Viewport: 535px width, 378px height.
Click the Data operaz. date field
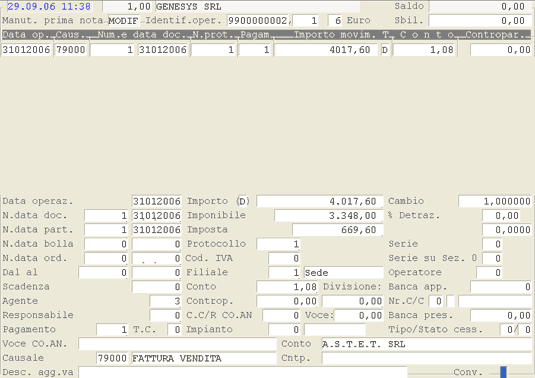coord(157,201)
